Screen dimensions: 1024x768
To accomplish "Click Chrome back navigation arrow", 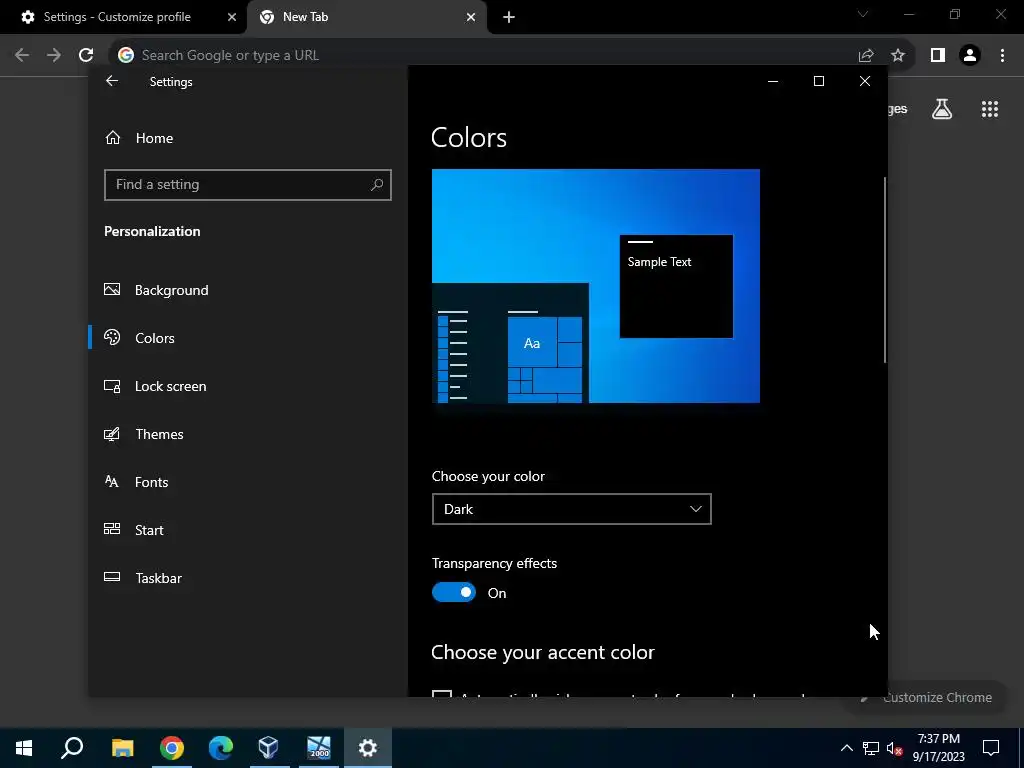I will [22, 55].
